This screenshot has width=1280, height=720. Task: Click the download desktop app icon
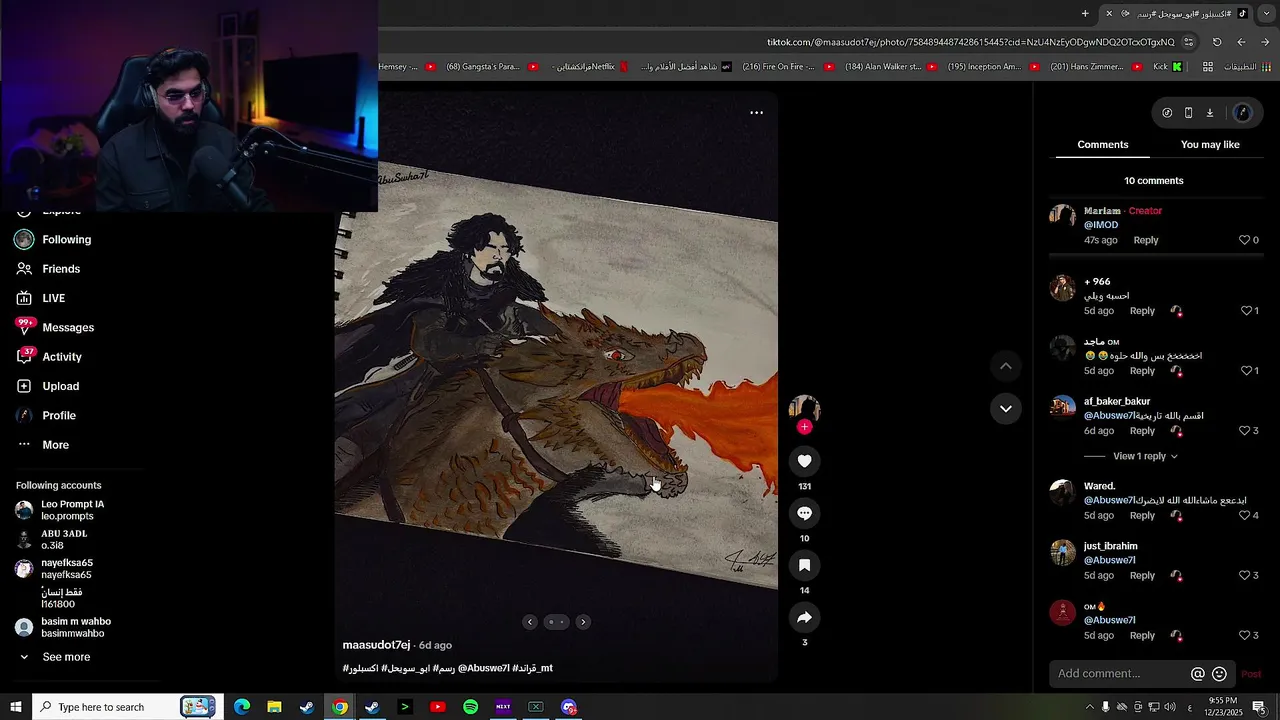1209,113
